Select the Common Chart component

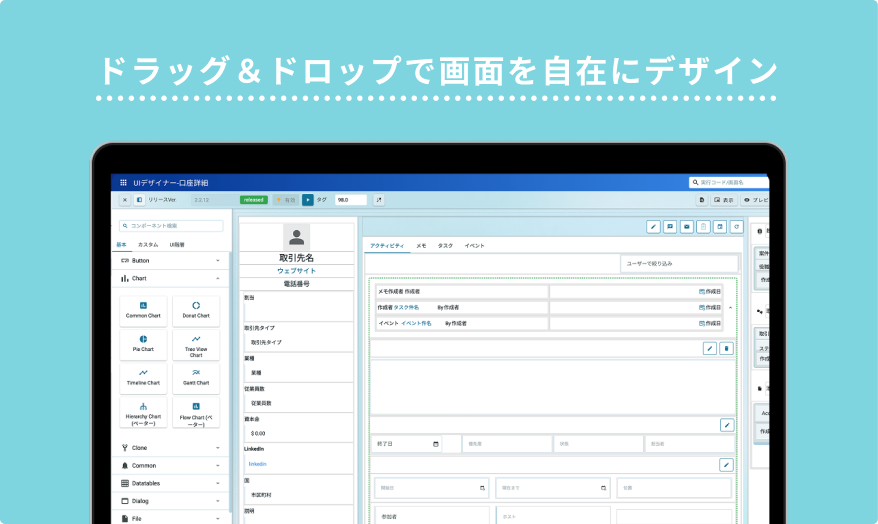coord(143,311)
